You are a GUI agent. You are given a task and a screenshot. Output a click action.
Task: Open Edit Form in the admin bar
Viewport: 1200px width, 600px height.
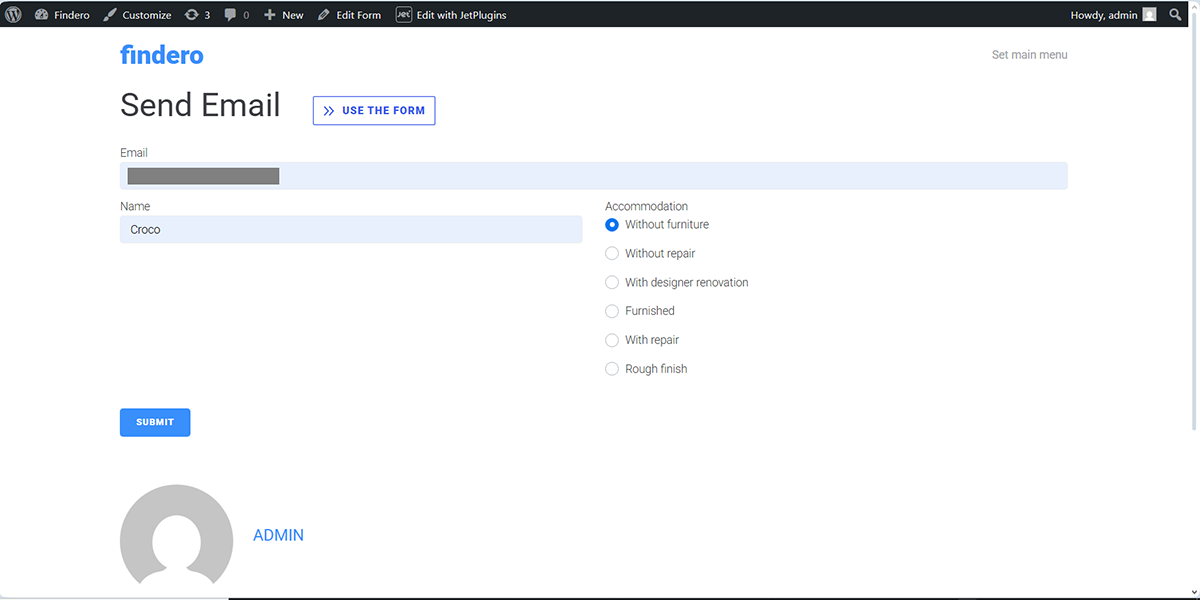(x=349, y=15)
